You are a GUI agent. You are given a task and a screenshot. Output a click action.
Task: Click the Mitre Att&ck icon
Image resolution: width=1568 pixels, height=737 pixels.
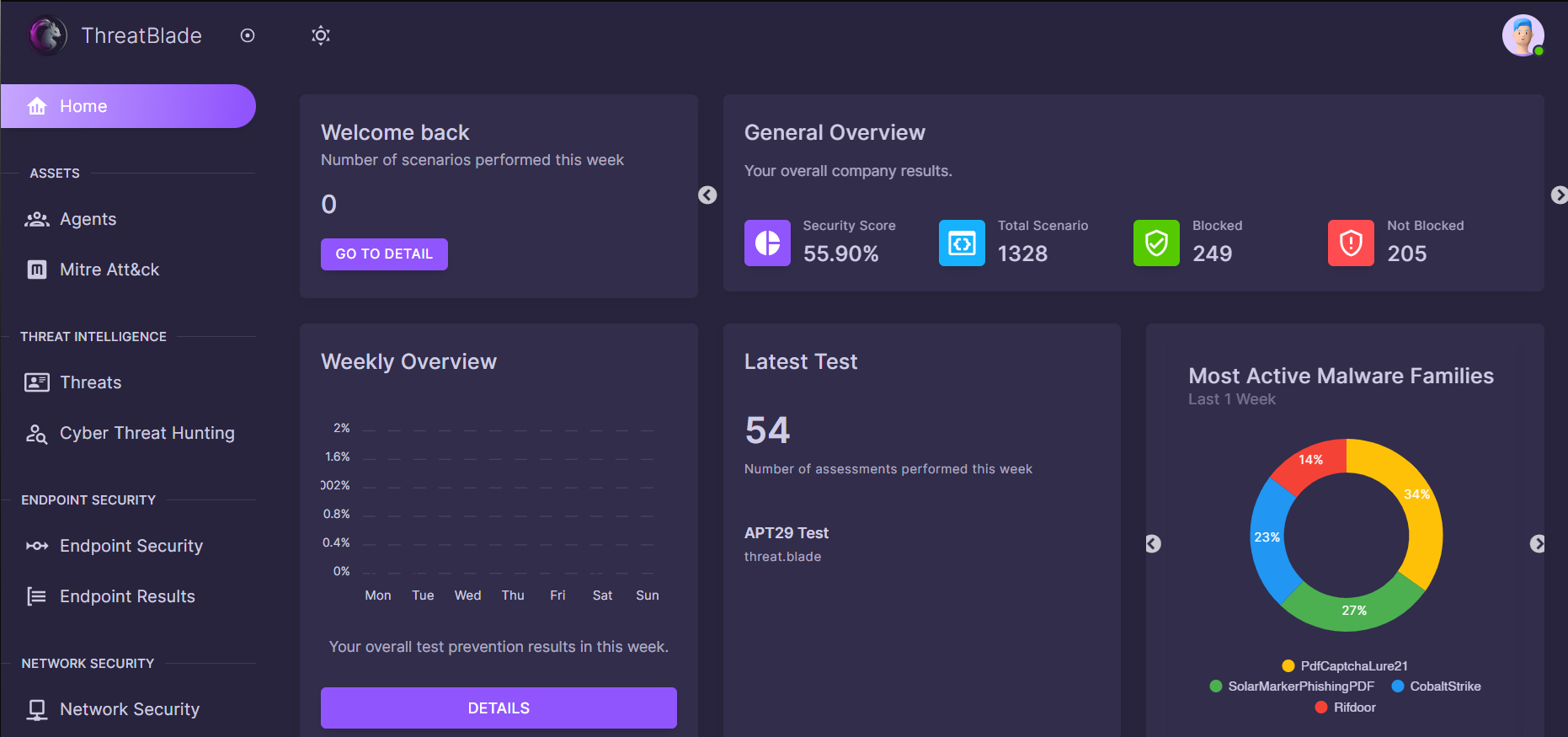[37, 270]
